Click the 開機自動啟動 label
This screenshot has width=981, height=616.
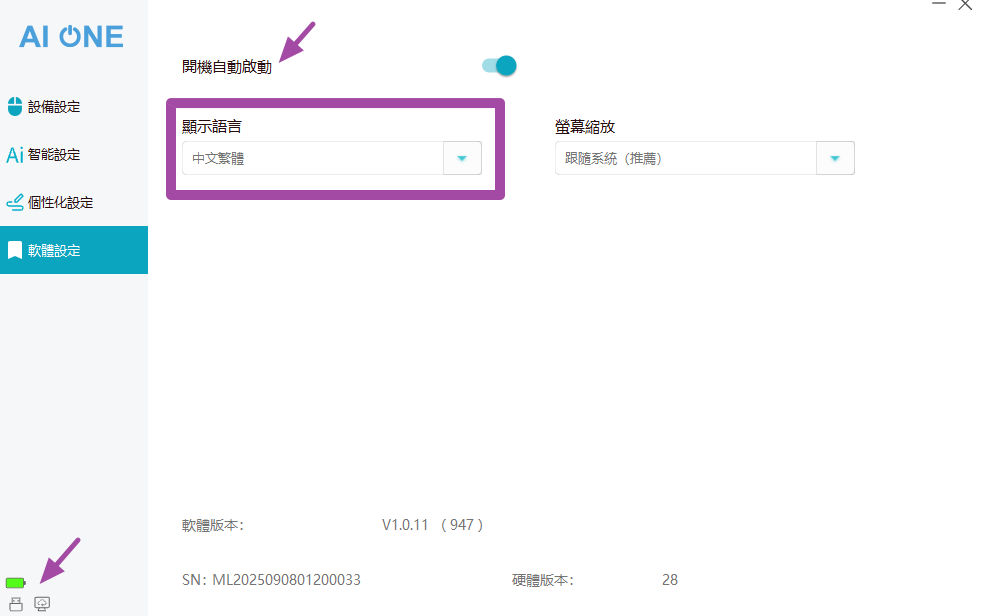point(226,67)
